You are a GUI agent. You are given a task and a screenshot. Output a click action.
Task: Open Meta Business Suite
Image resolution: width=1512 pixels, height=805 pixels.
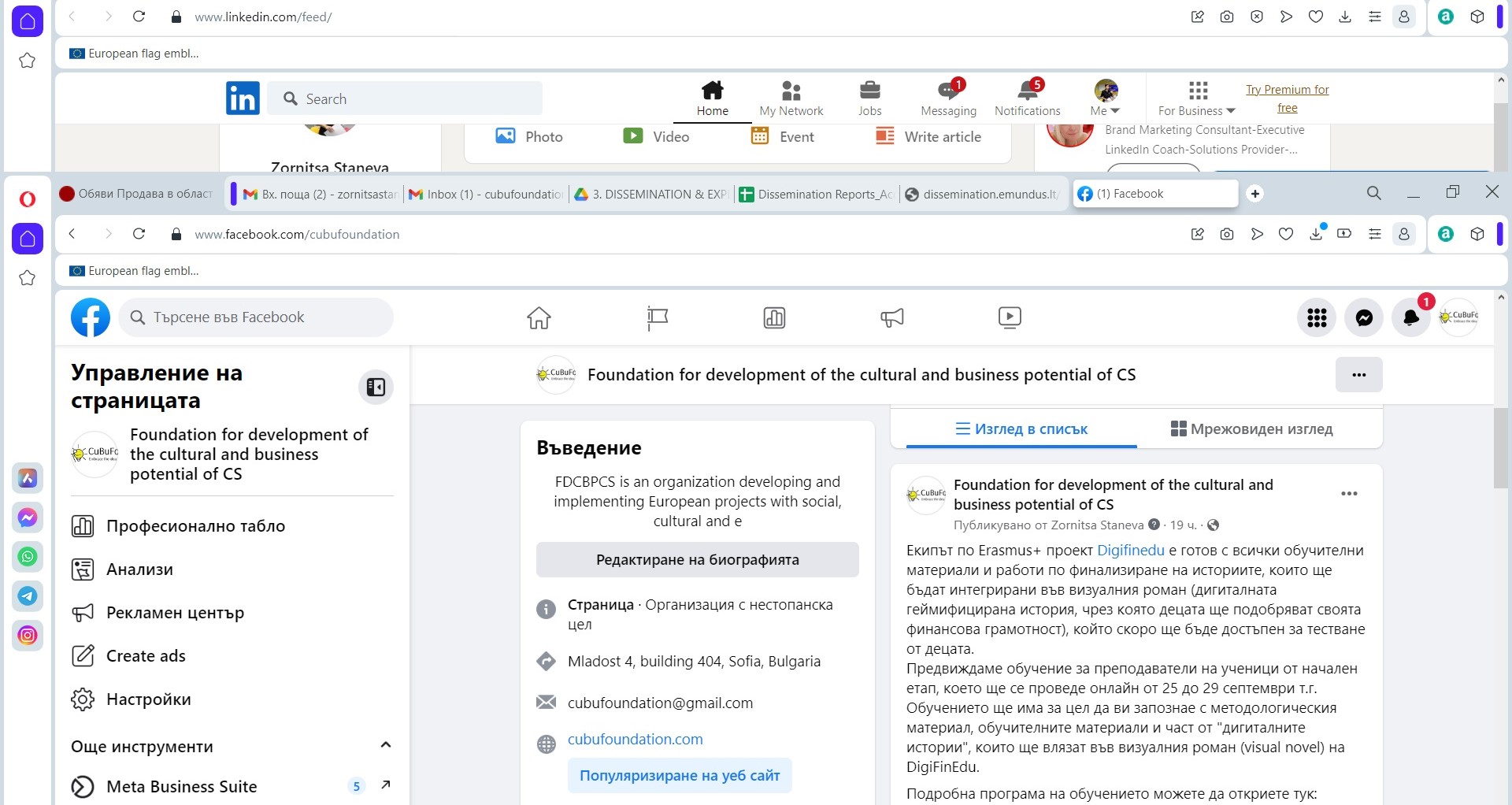232,786
